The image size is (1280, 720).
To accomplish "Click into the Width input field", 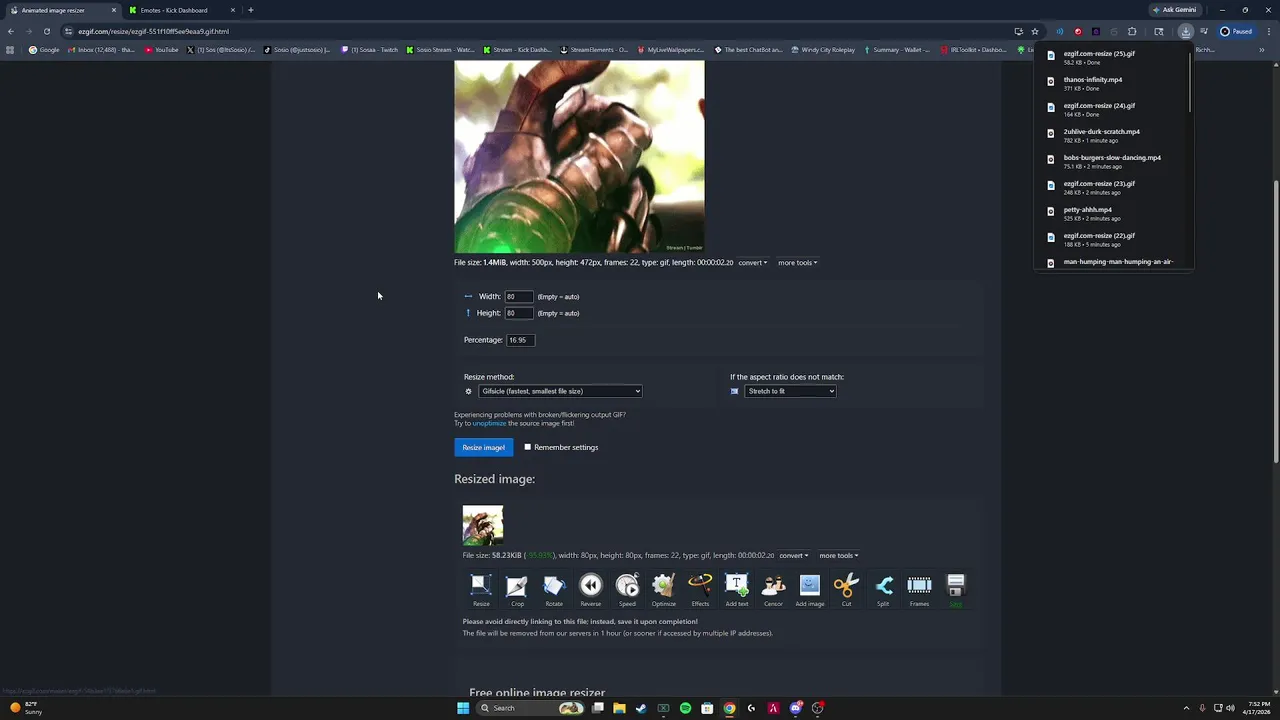I will pyautogui.click(x=518, y=296).
